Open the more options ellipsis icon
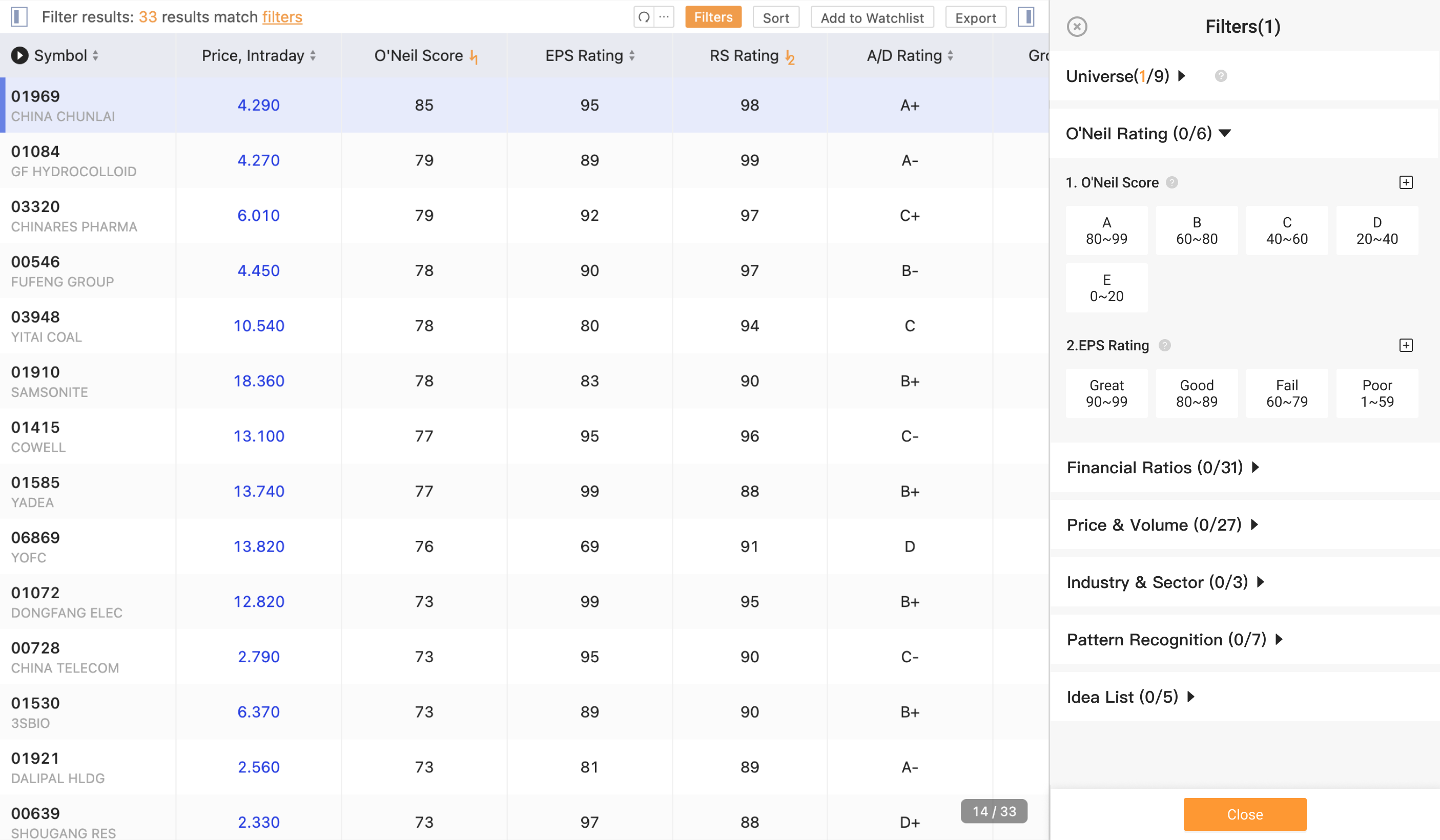Screen dimensions: 1440x840 664,17
